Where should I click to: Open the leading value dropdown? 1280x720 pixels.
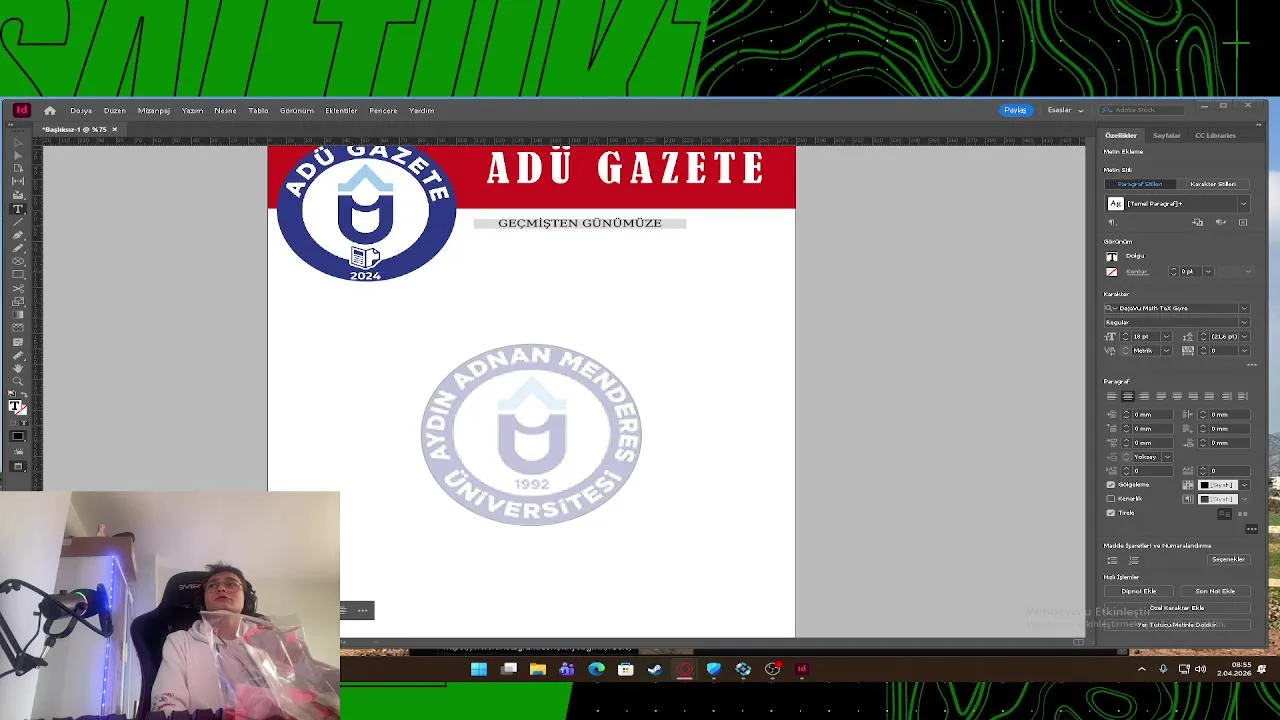tap(1244, 337)
